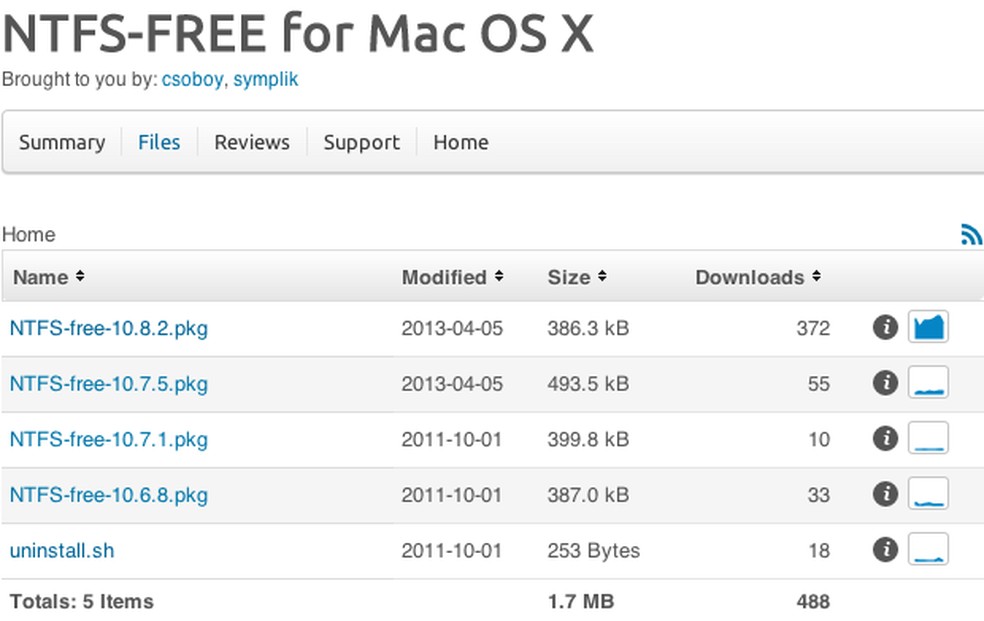984x621 pixels.
Task: Switch to the Support tab
Action: 361,142
